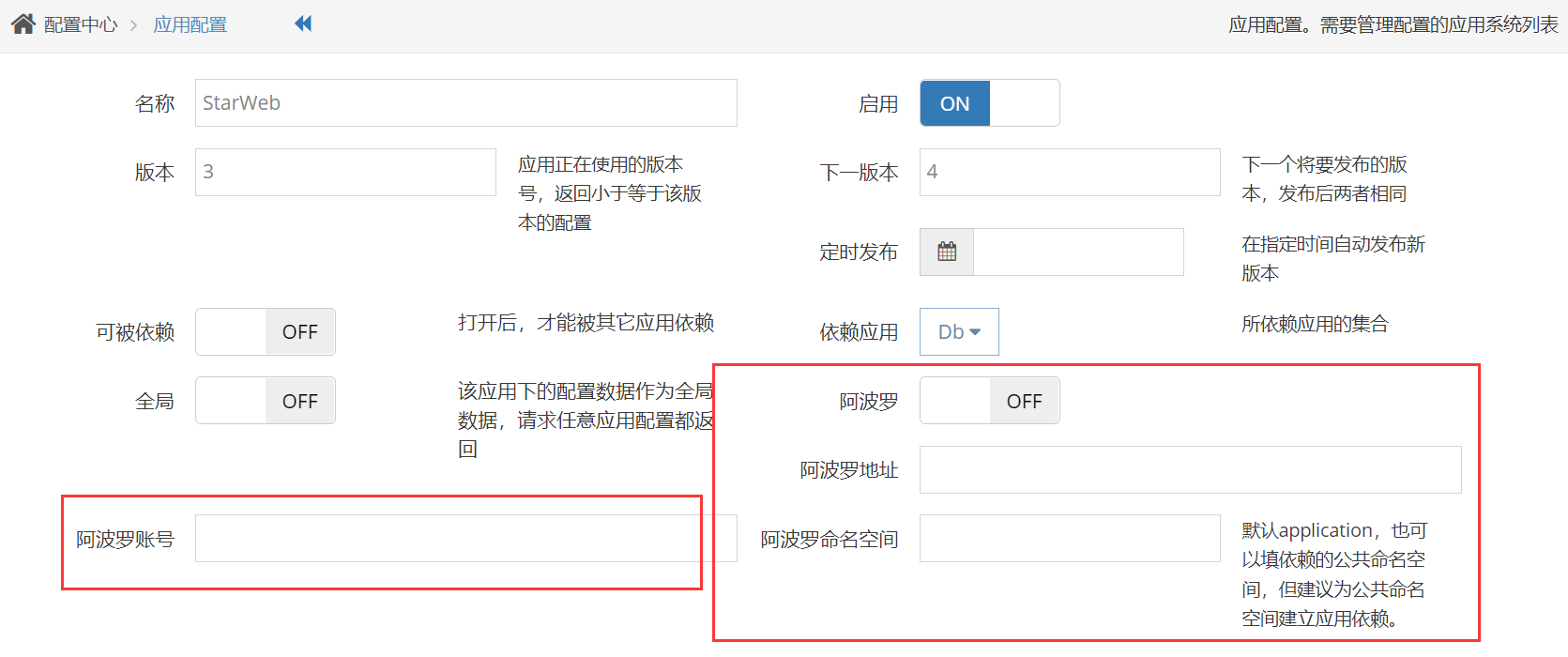
Task: Click the 打开后，才能被其它应用依赖 hint
Action: 586,323
